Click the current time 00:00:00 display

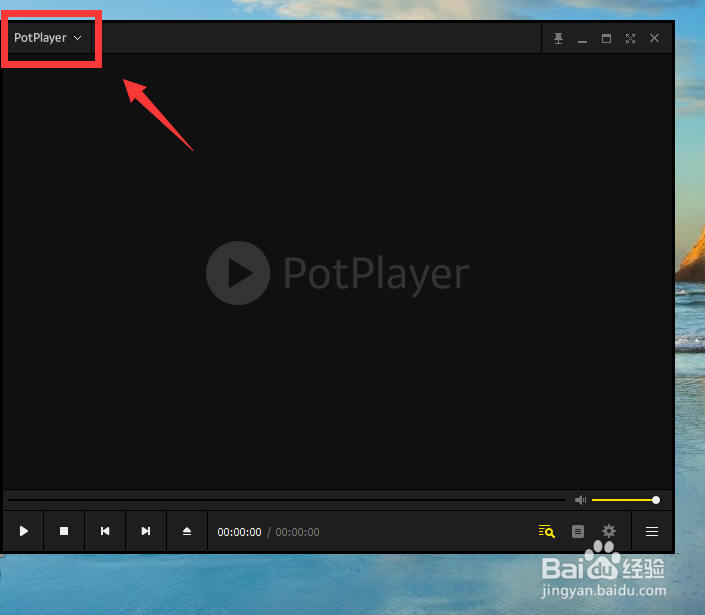[x=239, y=532]
